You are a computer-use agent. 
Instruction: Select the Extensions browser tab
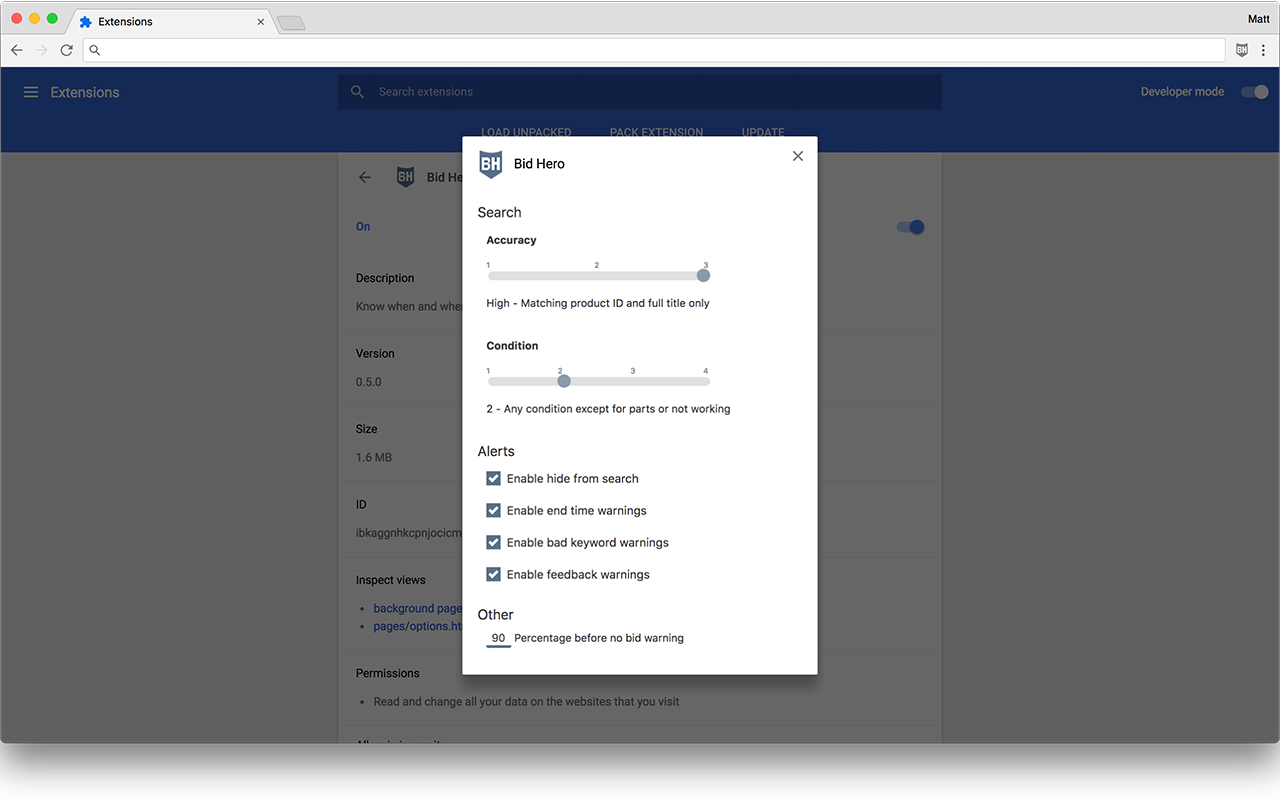(x=170, y=21)
